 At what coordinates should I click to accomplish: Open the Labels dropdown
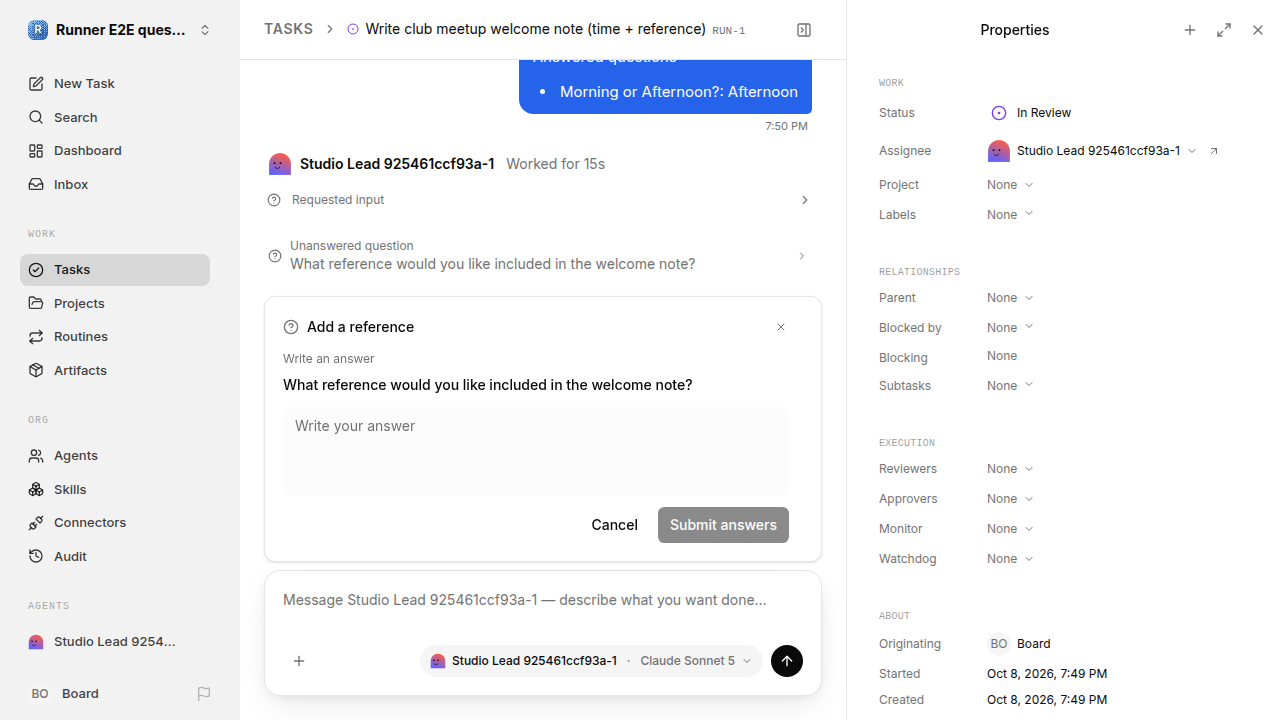[1010, 215]
